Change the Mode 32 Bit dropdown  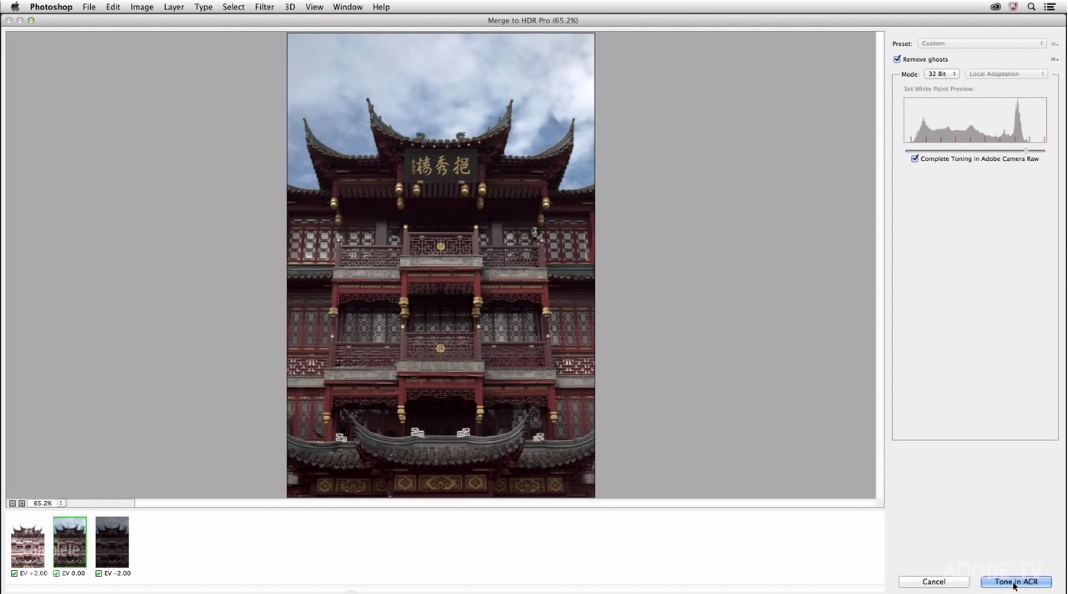click(941, 74)
